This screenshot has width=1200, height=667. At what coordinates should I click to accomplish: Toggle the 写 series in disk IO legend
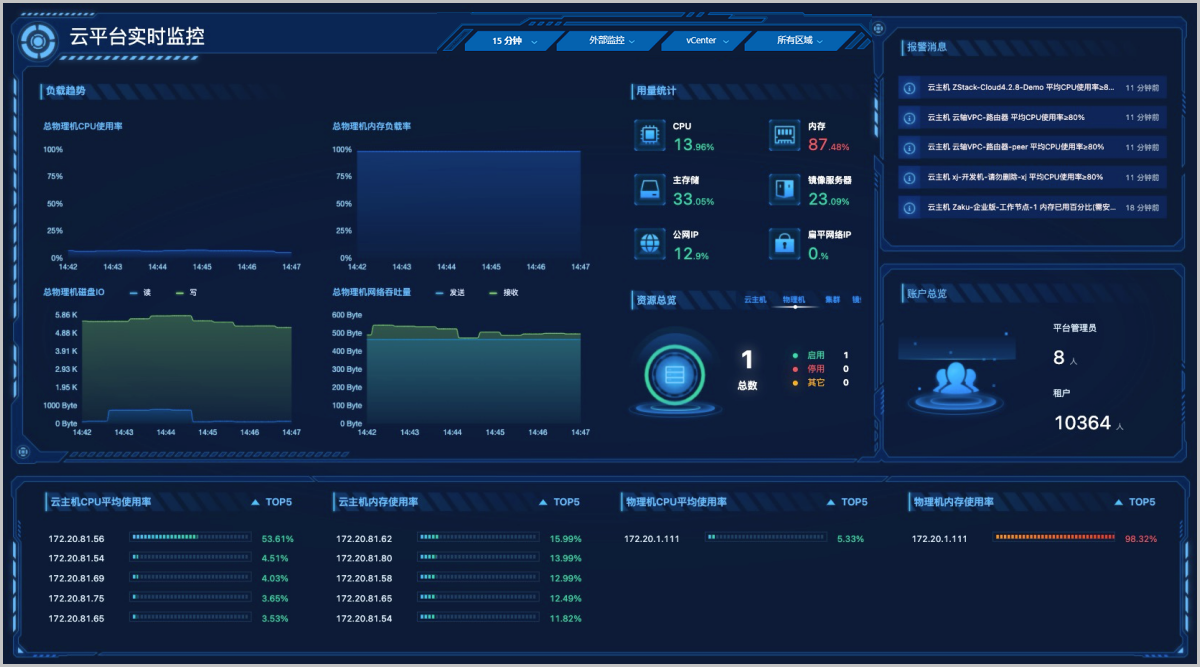186,293
